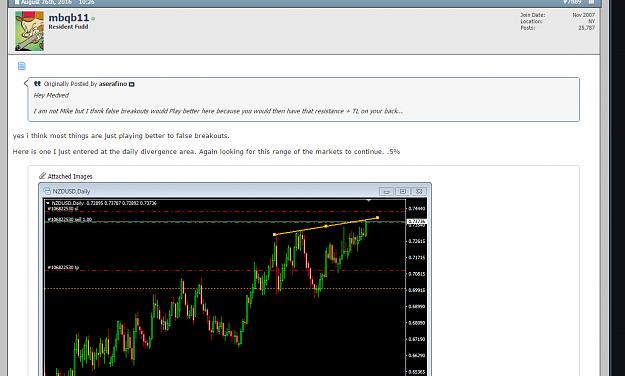Open the attached NZDUSD Daily chart image
This screenshot has height=376, width=625.
pos(235,279)
